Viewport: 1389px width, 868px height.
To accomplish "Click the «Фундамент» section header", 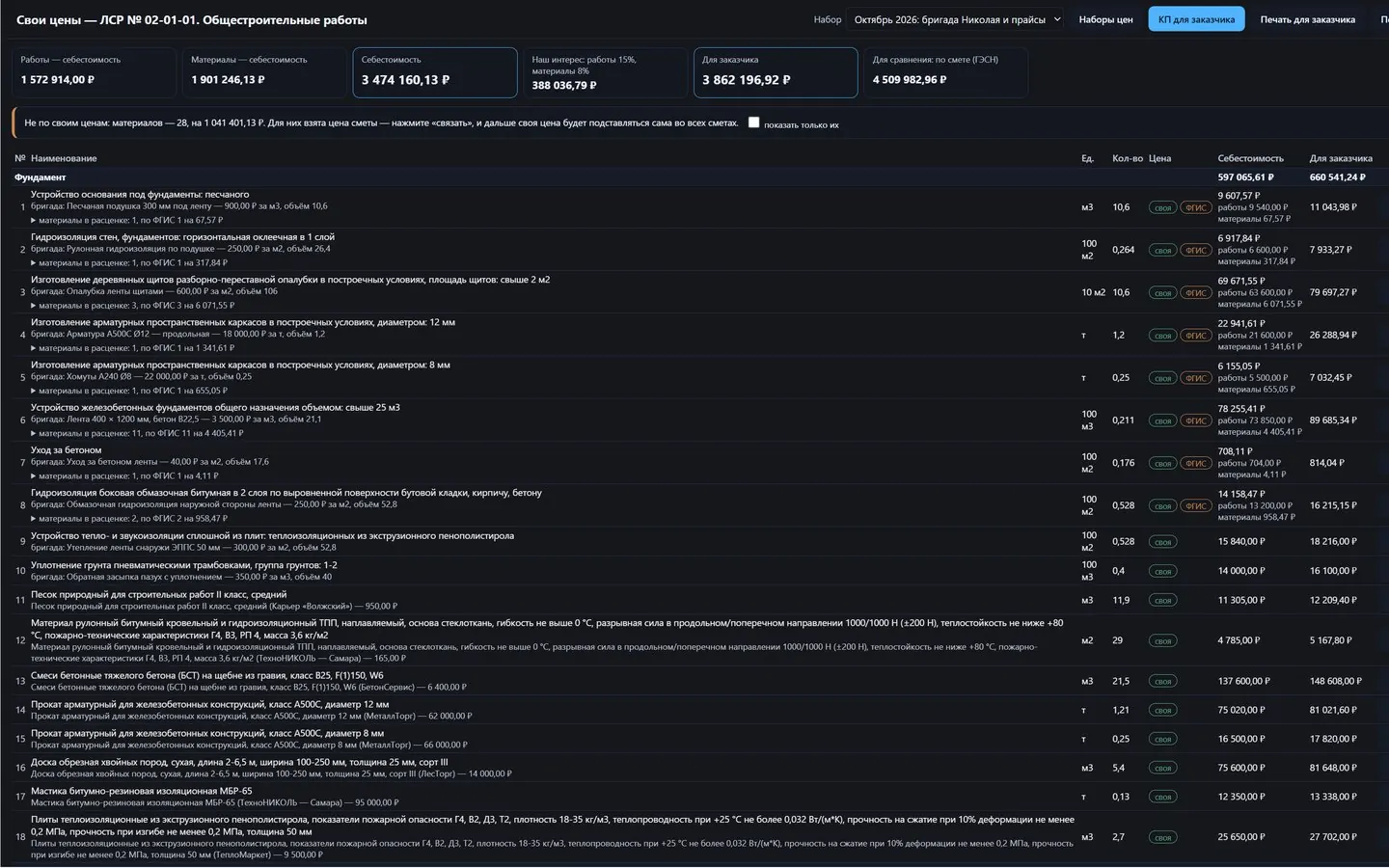I will point(41,177).
